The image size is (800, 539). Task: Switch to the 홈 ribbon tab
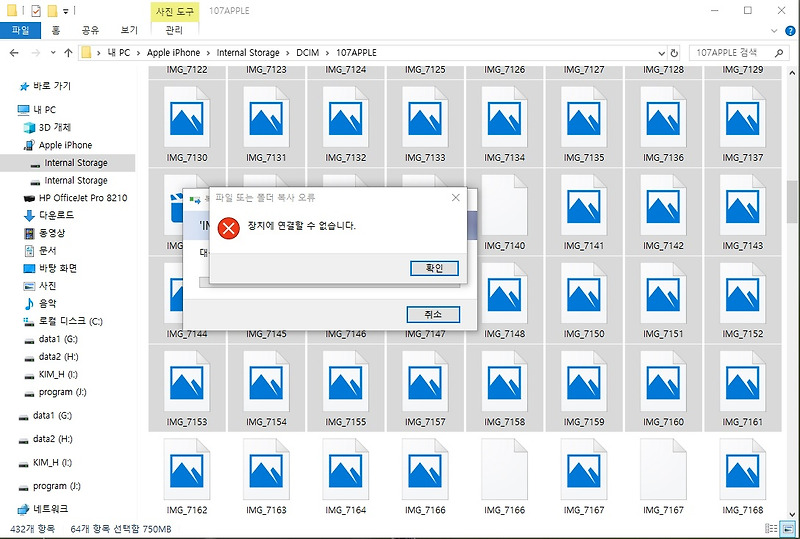(56, 30)
